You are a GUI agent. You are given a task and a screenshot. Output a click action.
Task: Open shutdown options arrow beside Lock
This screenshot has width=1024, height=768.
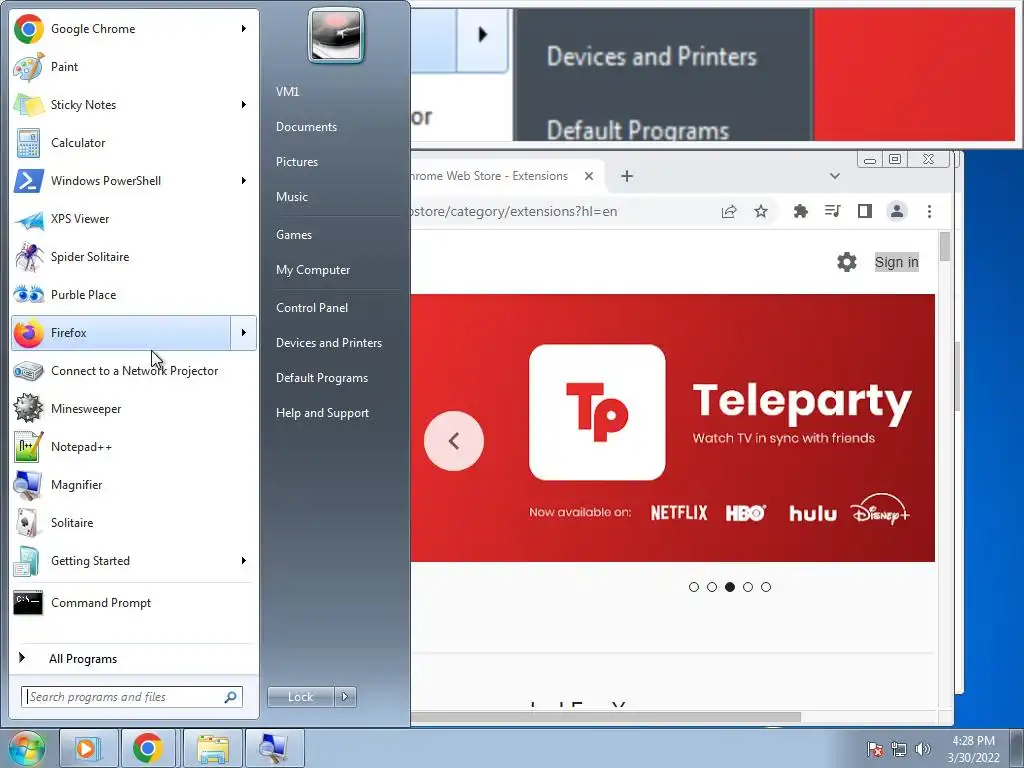click(x=345, y=697)
